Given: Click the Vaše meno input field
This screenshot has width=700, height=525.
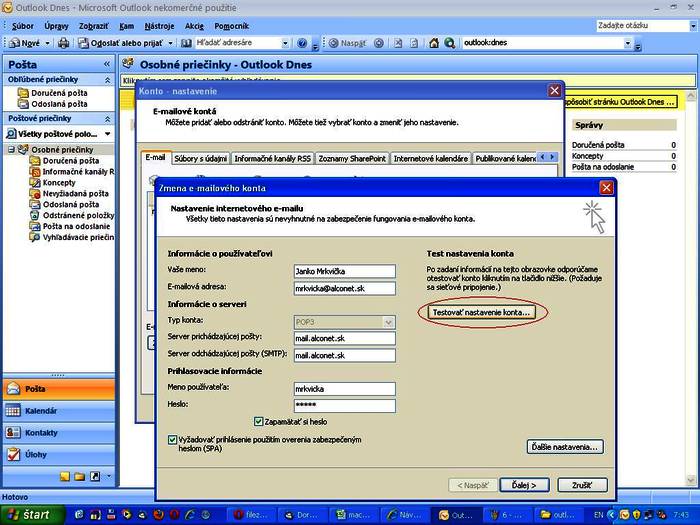Looking at the screenshot, I should (x=345, y=271).
